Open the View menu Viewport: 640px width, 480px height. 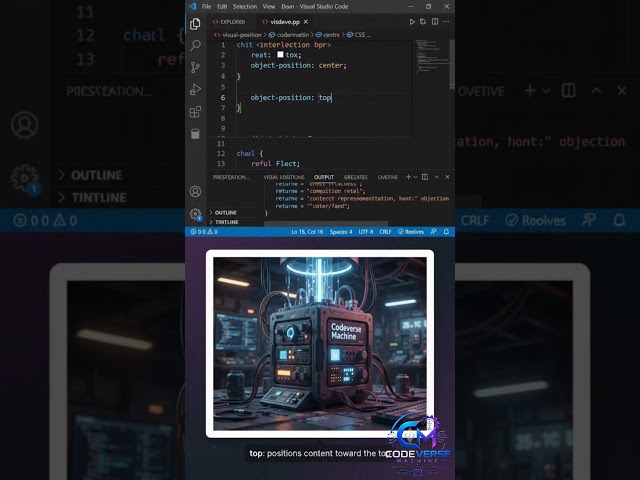click(x=269, y=7)
